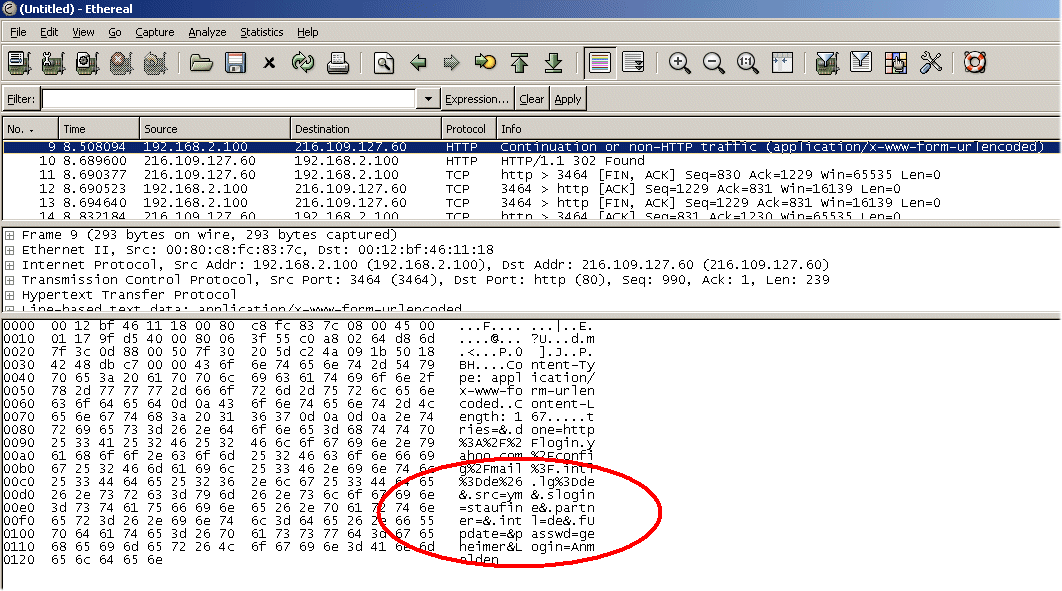Open the Analyze menu
Screen dimensions: 1062x591
207,32
